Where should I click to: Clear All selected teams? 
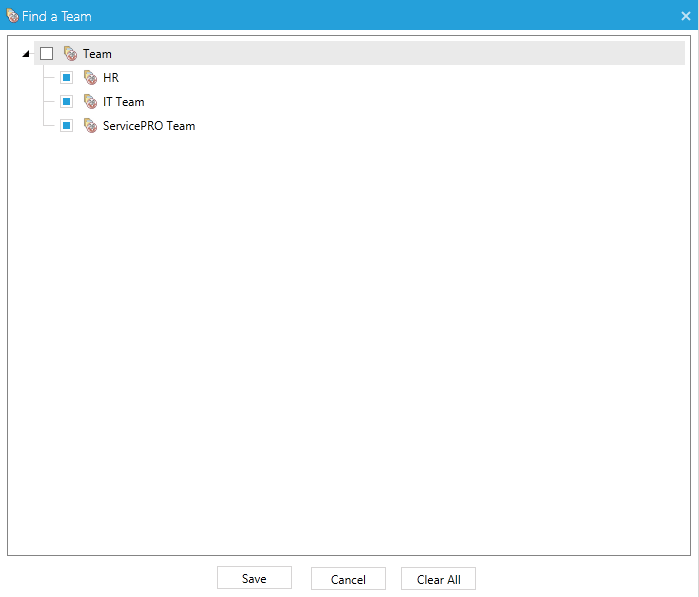tap(438, 579)
